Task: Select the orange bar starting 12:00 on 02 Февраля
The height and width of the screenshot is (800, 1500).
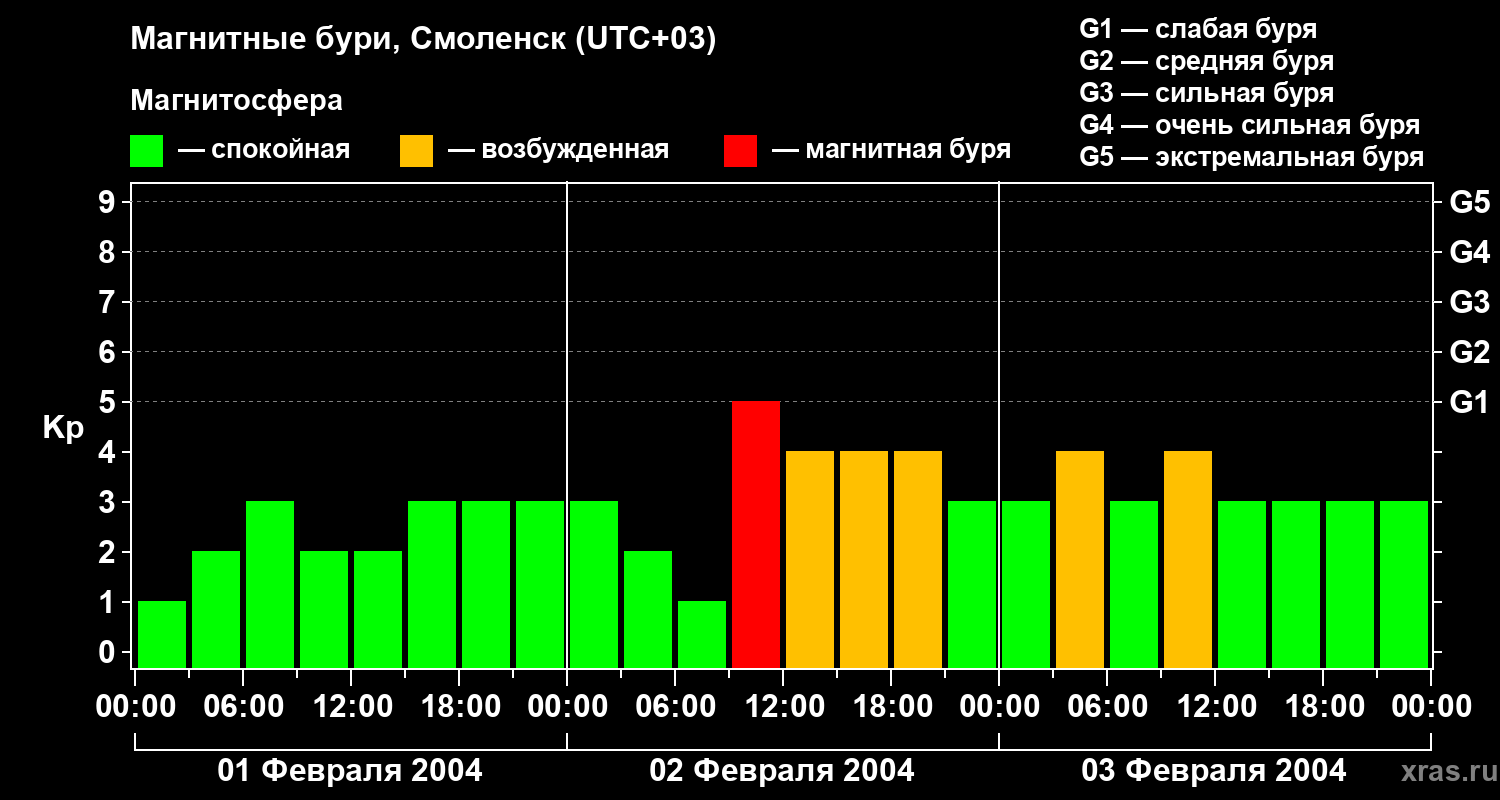Action: (810, 559)
